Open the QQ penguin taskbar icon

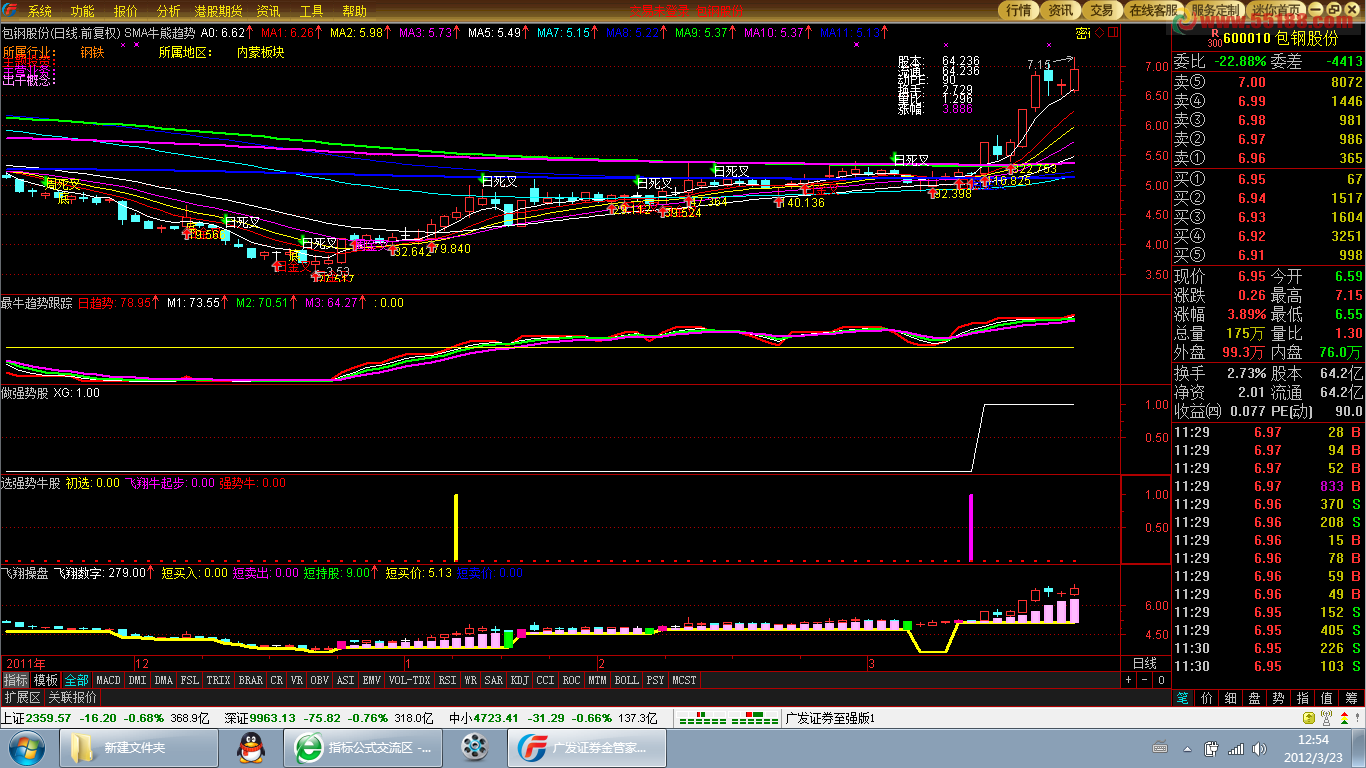[250, 747]
